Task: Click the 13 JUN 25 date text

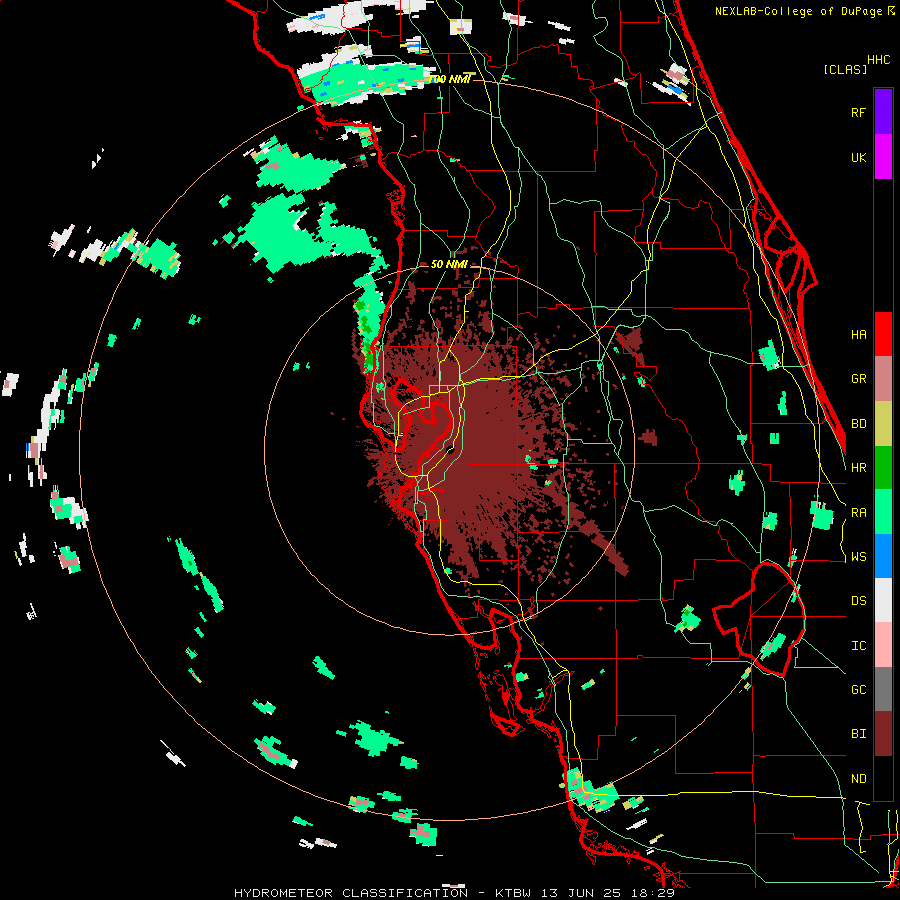Action: click(x=581, y=893)
